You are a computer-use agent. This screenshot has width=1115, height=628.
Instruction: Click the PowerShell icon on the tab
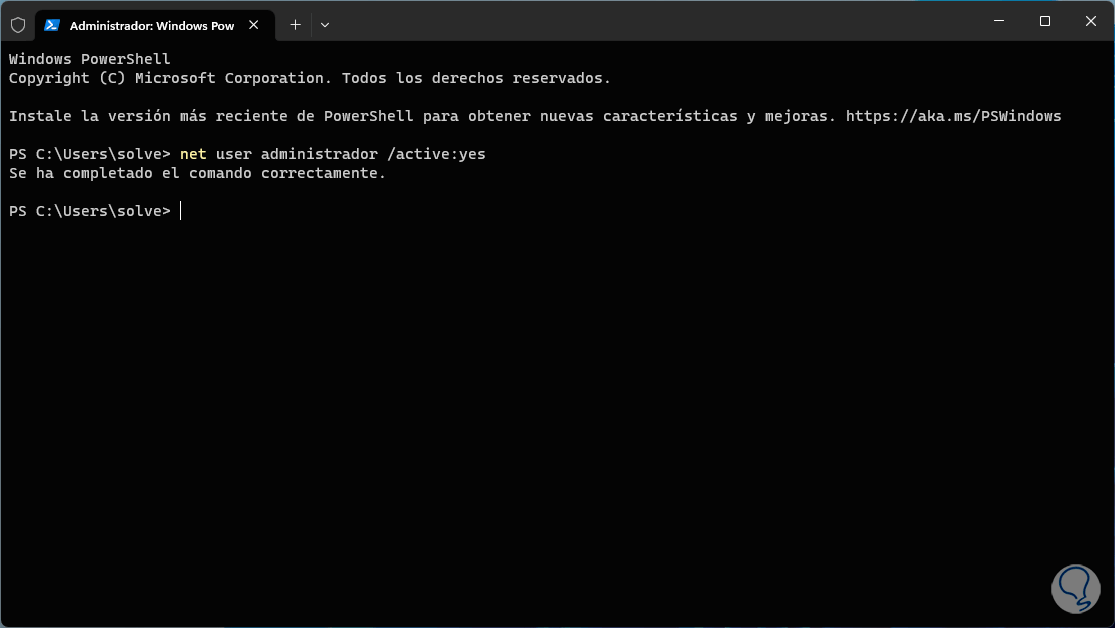pos(52,25)
